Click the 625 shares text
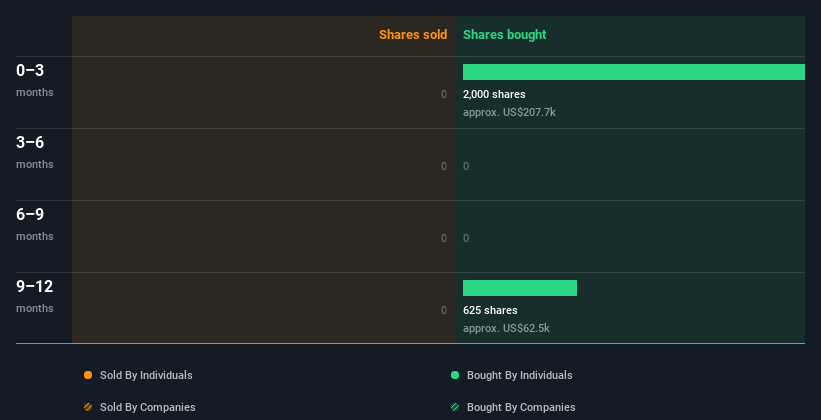Viewport: 821px width, 420px height. pos(490,310)
